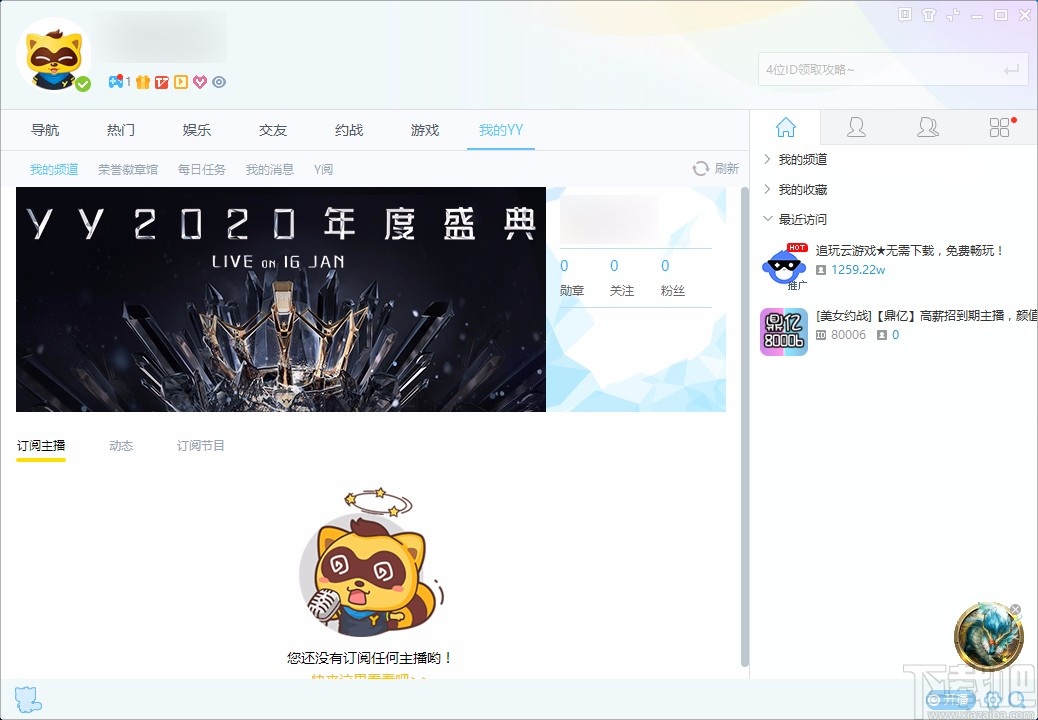The height and width of the screenshot is (720, 1038).
Task: Expand the 我的收藏 section
Action: tap(768, 188)
